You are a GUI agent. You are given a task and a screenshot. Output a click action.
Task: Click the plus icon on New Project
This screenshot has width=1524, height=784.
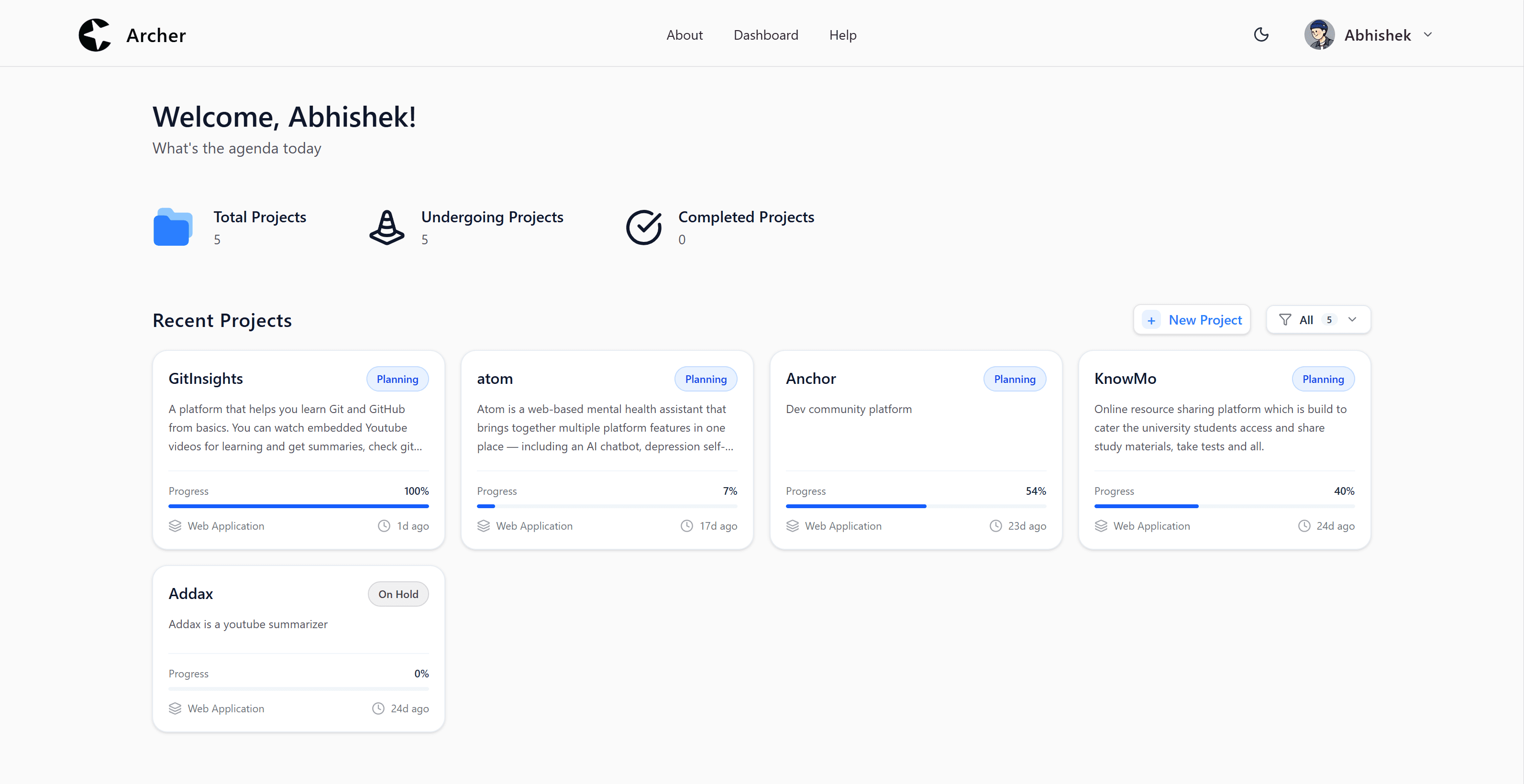[x=1151, y=320]
